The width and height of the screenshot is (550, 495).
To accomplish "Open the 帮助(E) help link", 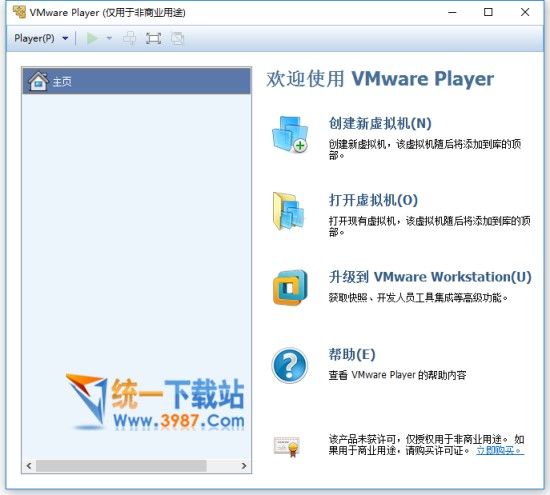I will (352, 354).
